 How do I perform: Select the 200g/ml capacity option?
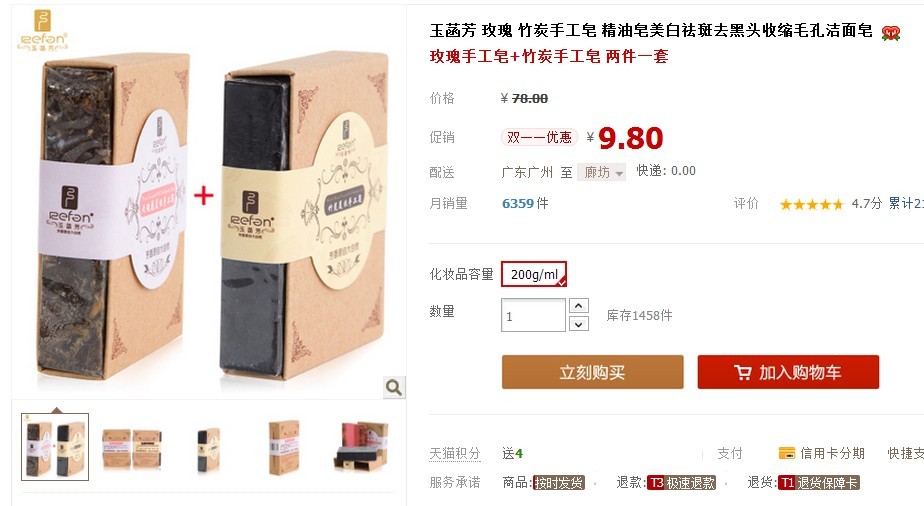coord(534,275)
